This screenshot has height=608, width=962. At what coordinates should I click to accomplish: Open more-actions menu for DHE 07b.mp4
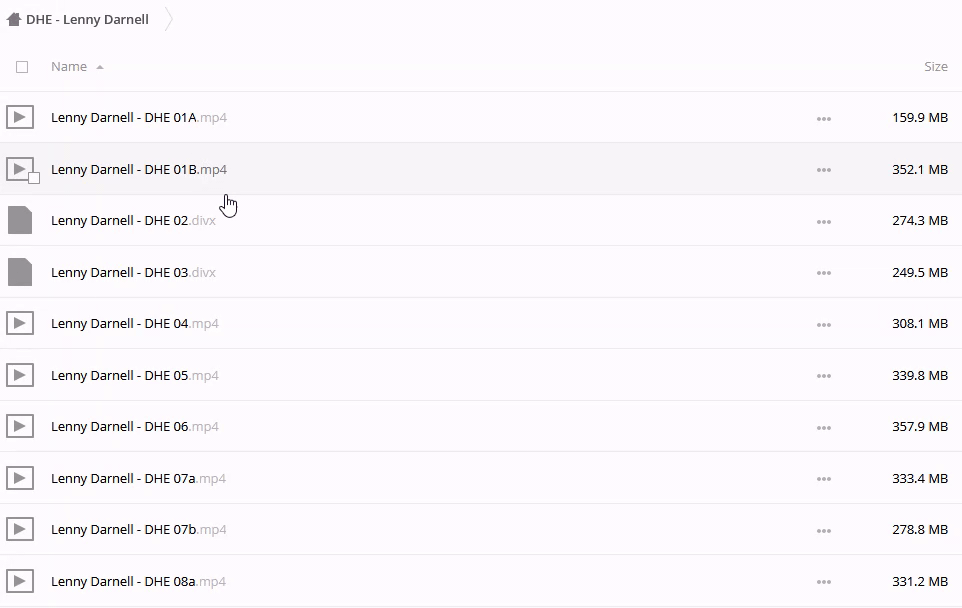(823, 530)
